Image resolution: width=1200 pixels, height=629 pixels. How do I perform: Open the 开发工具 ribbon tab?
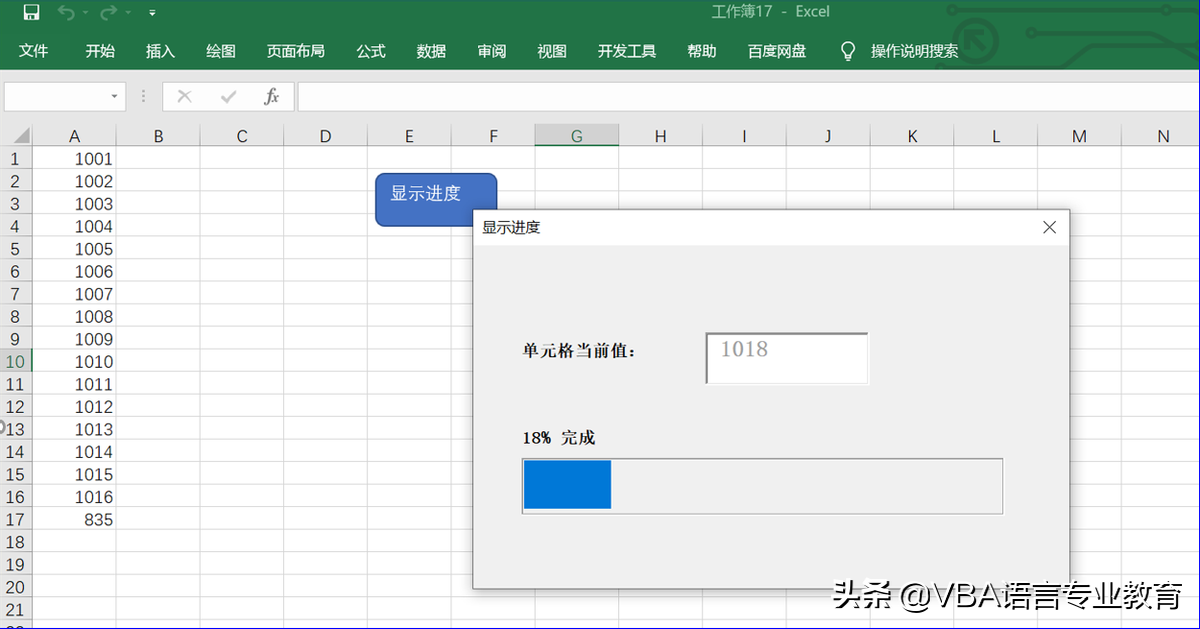(x=627, y=51)
